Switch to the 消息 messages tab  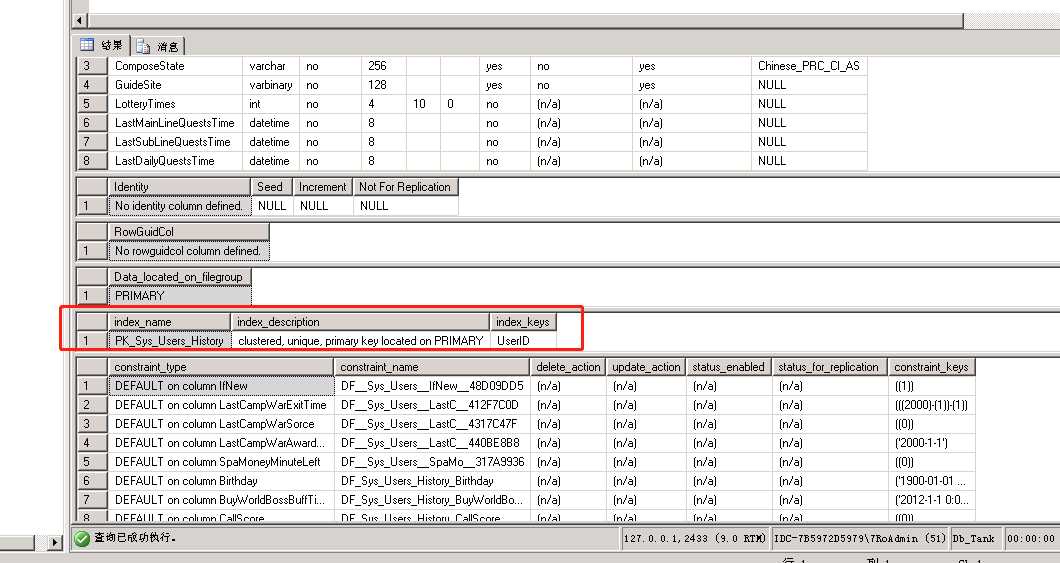tap(158, 46)
